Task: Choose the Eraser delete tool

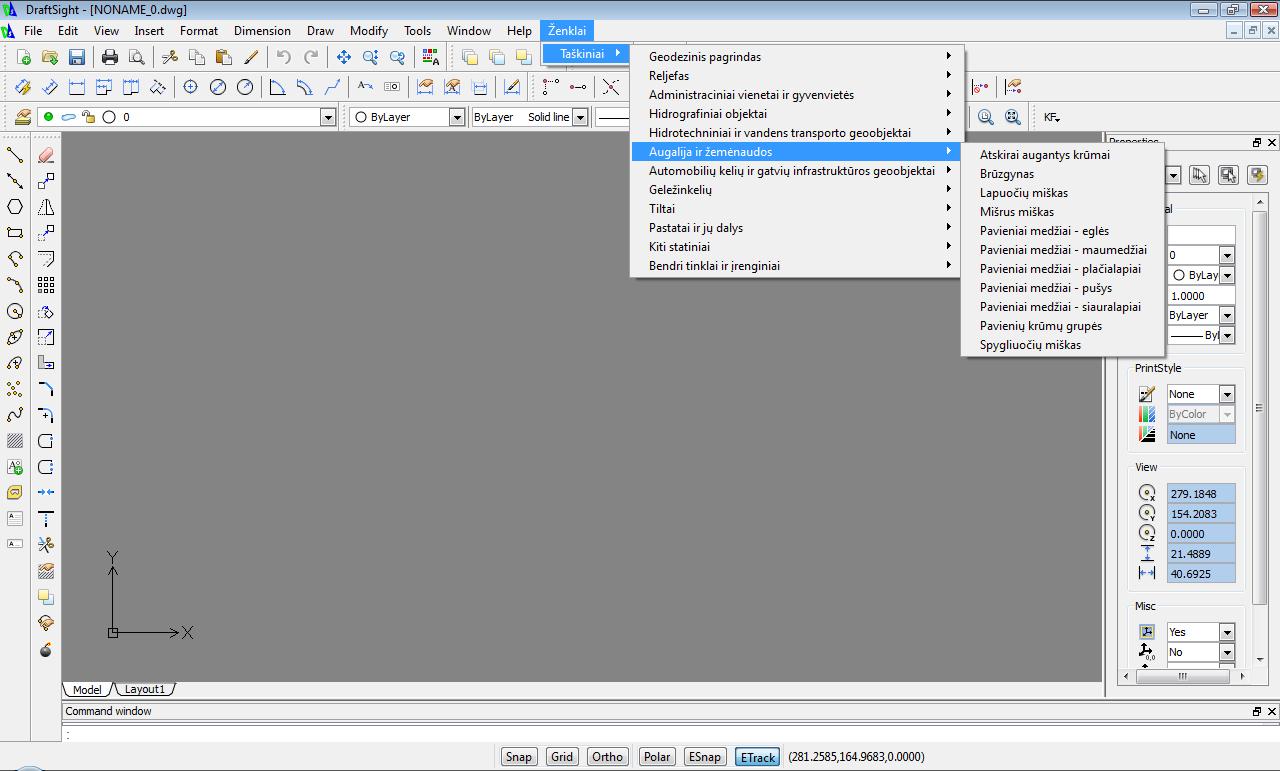Action: [x=46, y=155]
